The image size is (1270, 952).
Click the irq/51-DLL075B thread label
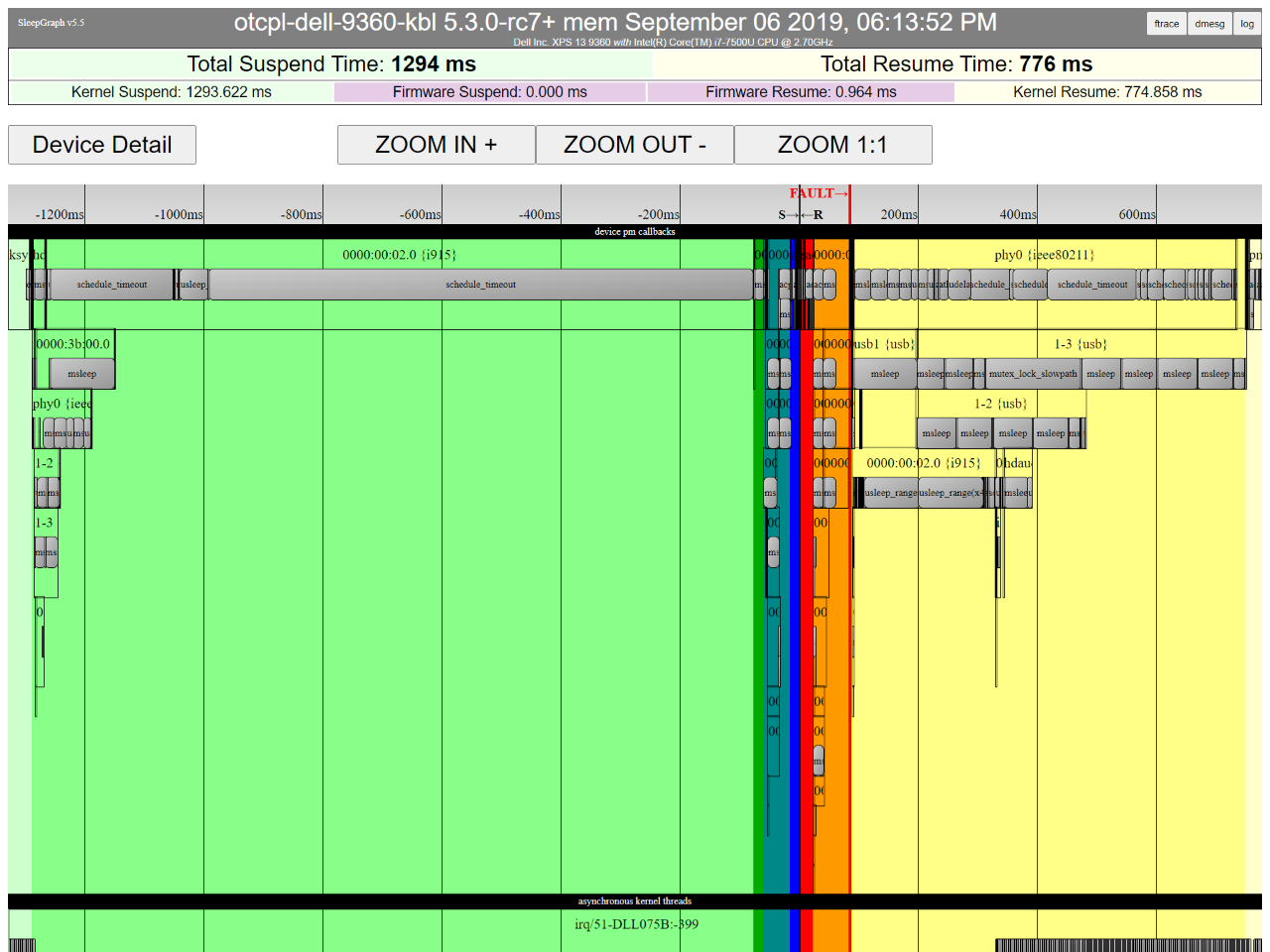click(636, 924)
